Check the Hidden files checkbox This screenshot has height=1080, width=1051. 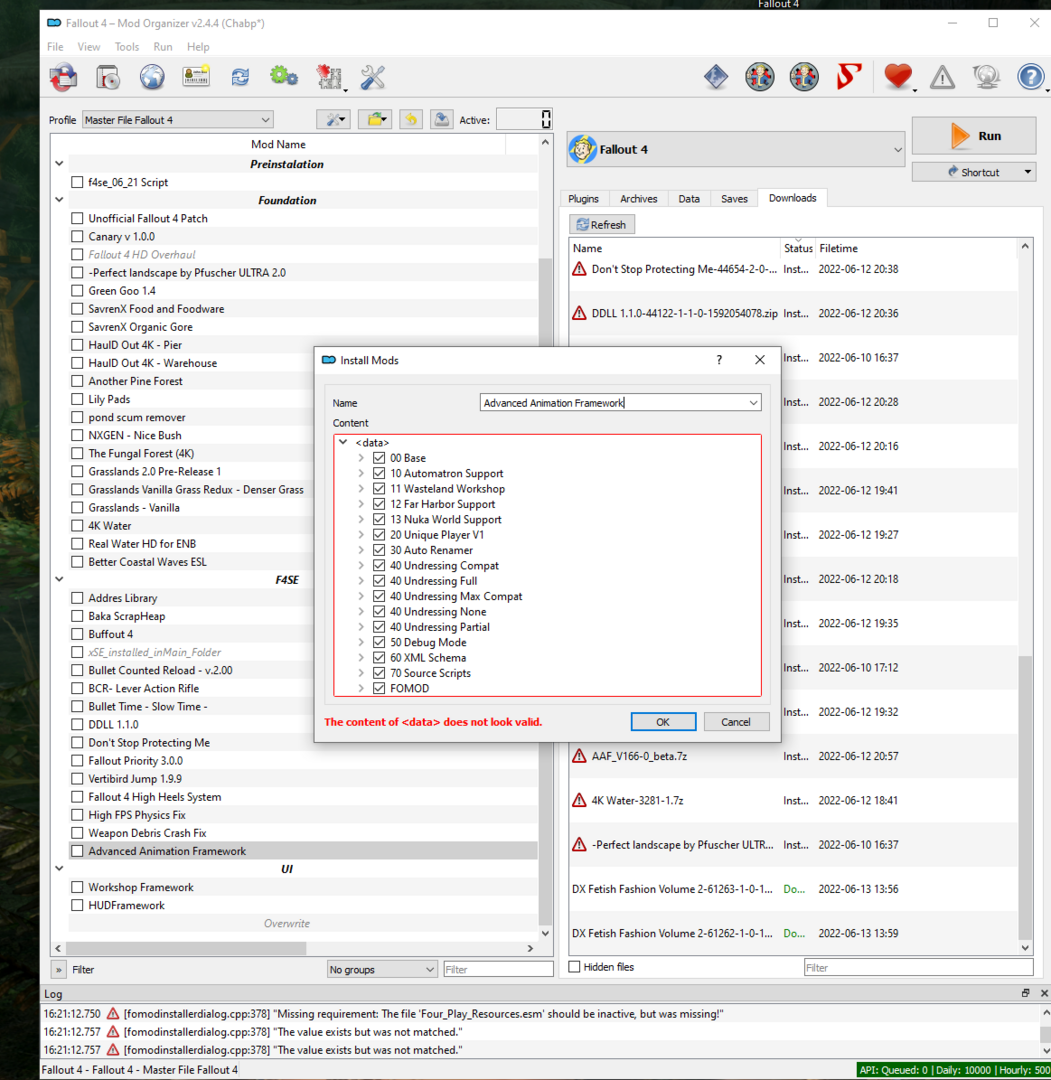tap(574, 966)
